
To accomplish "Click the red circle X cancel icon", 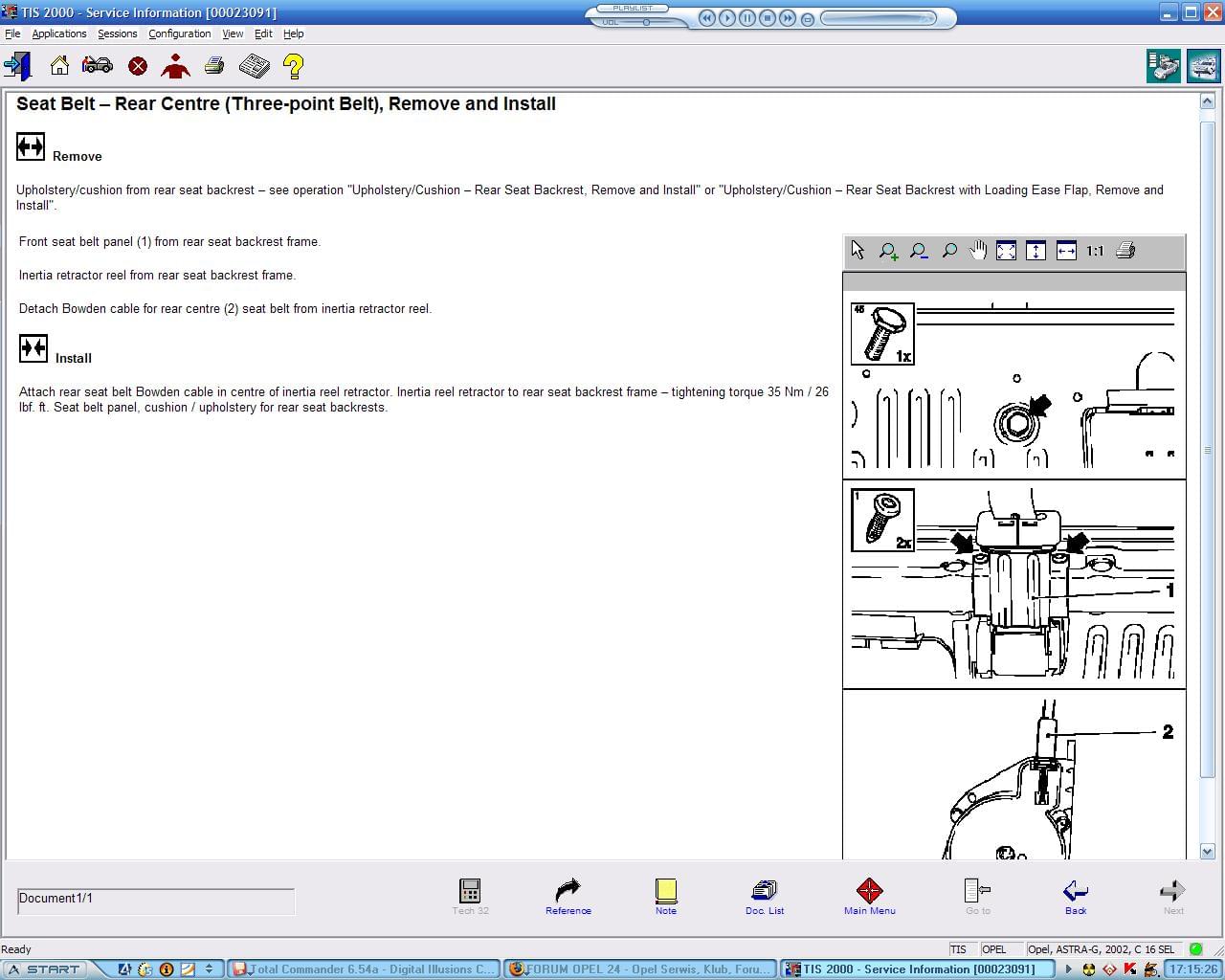I will click(138, 66).
